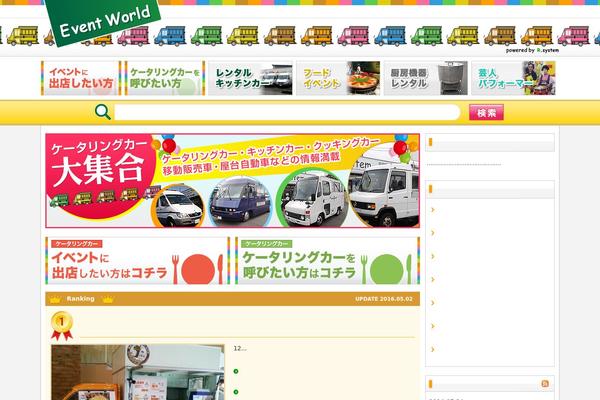This screenshot has height=400, width=600.
Task: Follow the powered by R.system link
Action: coord(532,50)
